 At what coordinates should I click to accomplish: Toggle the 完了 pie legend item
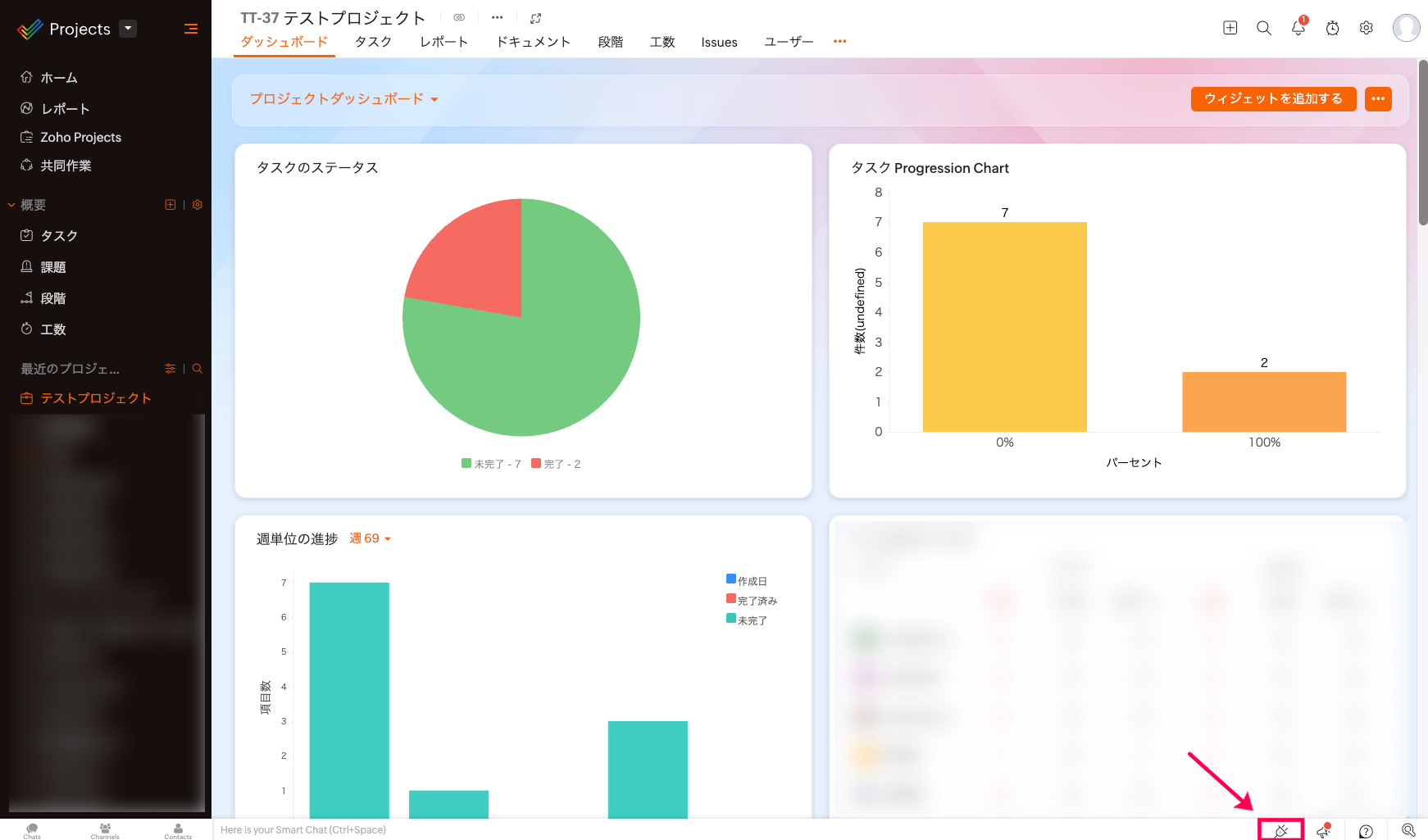coord(556,464)
